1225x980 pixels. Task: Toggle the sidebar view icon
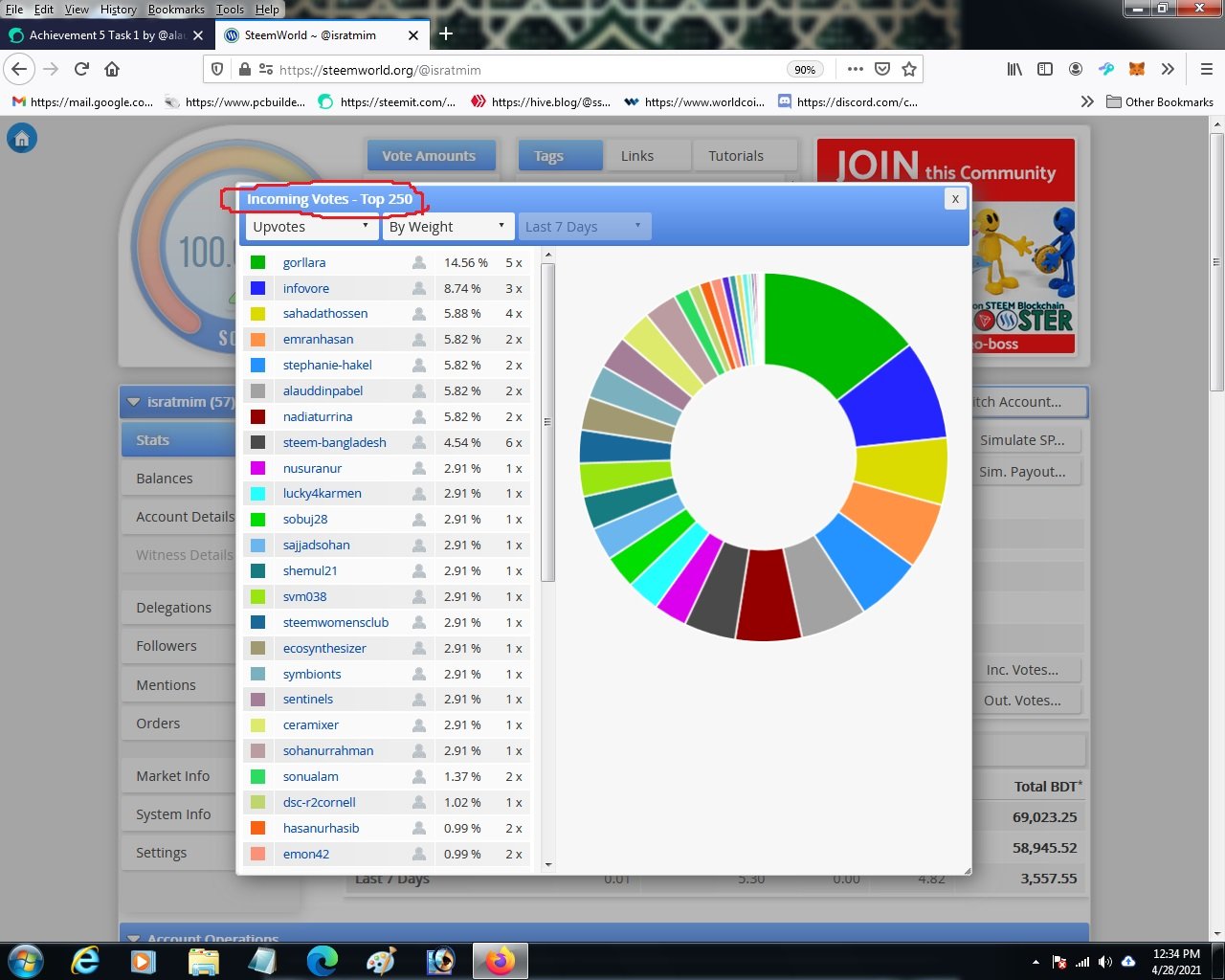[1045, 69]
